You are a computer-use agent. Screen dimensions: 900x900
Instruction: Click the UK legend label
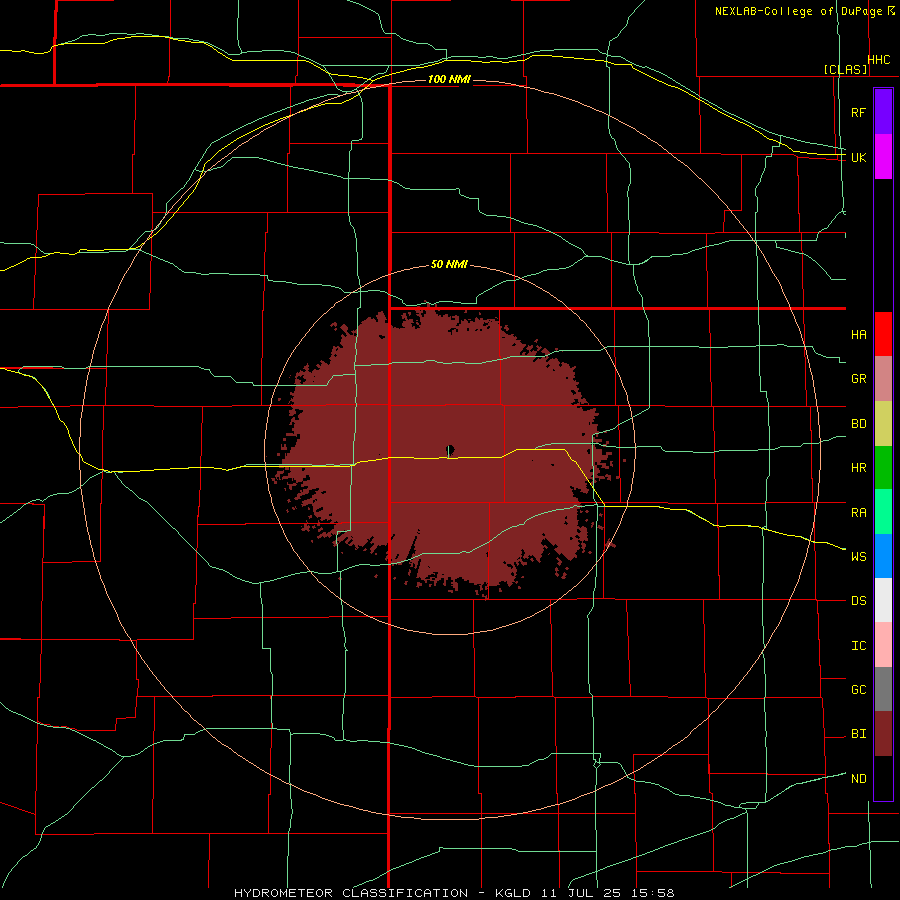(x=858, y=157)
